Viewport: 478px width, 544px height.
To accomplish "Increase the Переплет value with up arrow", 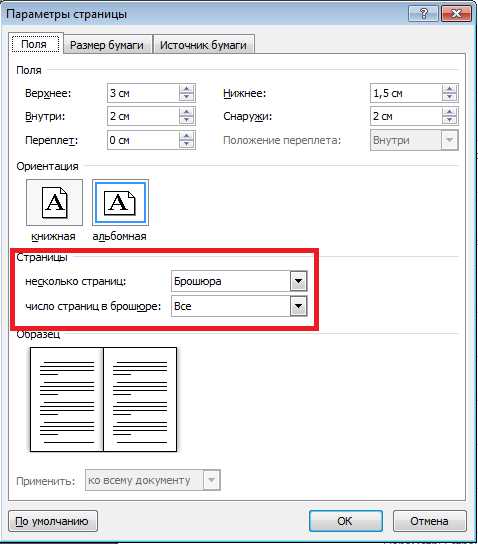I will click(187, 136).
